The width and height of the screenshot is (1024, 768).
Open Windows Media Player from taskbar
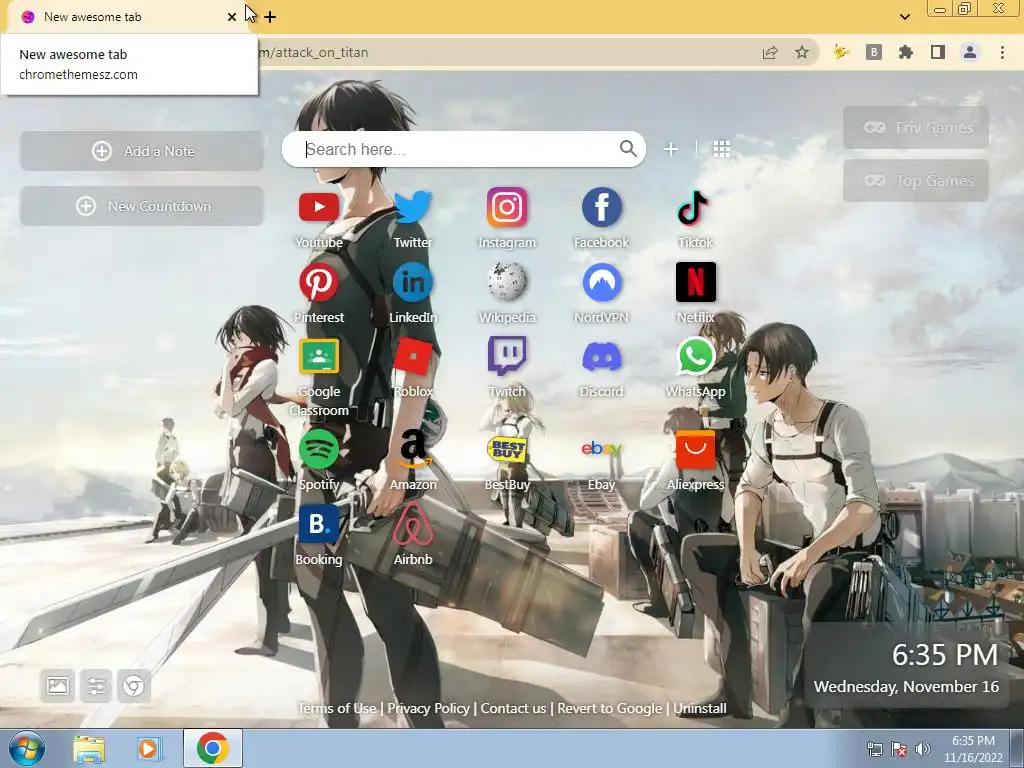tap(149, 748)
